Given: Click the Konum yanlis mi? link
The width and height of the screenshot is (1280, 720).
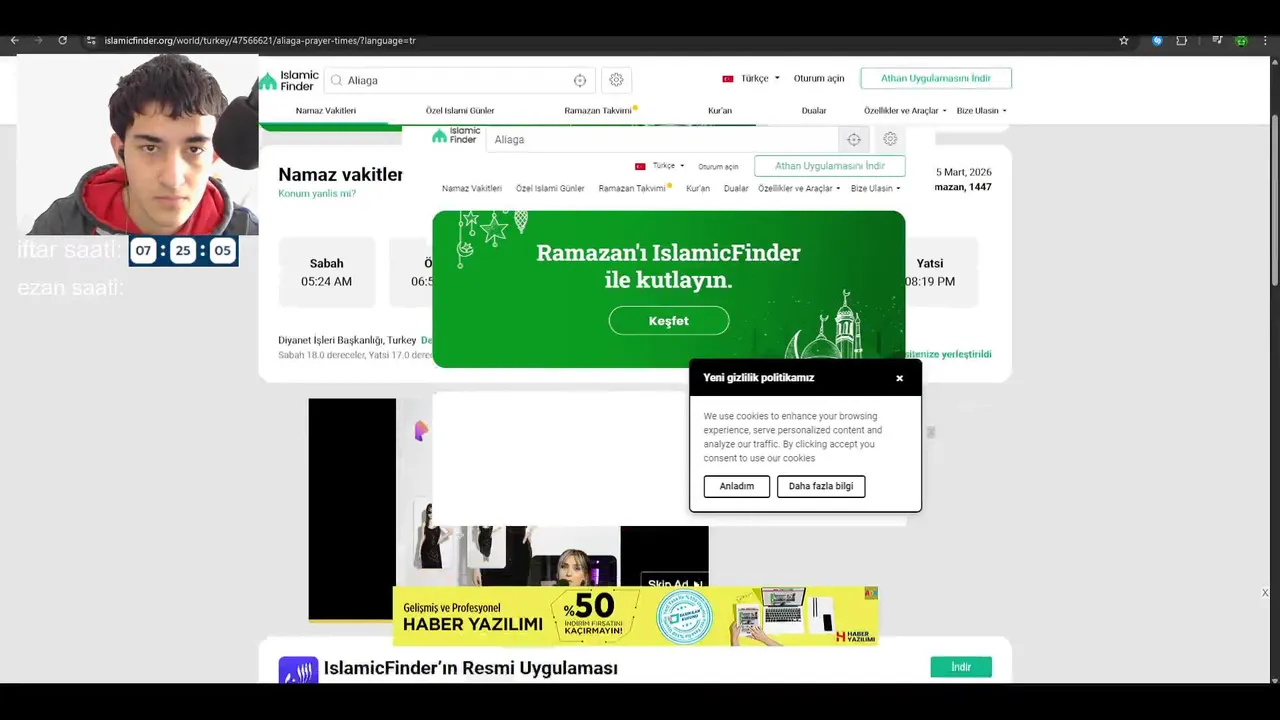Looking at the screenshot, I should (317, 193).
